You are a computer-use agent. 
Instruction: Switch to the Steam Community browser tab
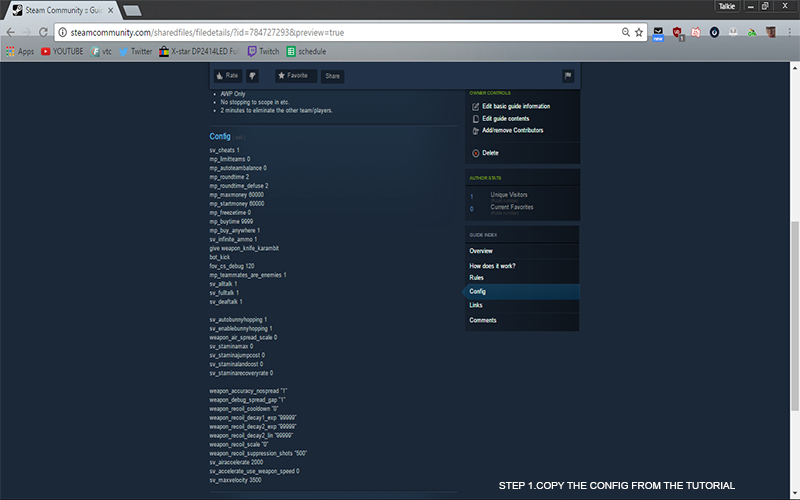tap(60, 9)
